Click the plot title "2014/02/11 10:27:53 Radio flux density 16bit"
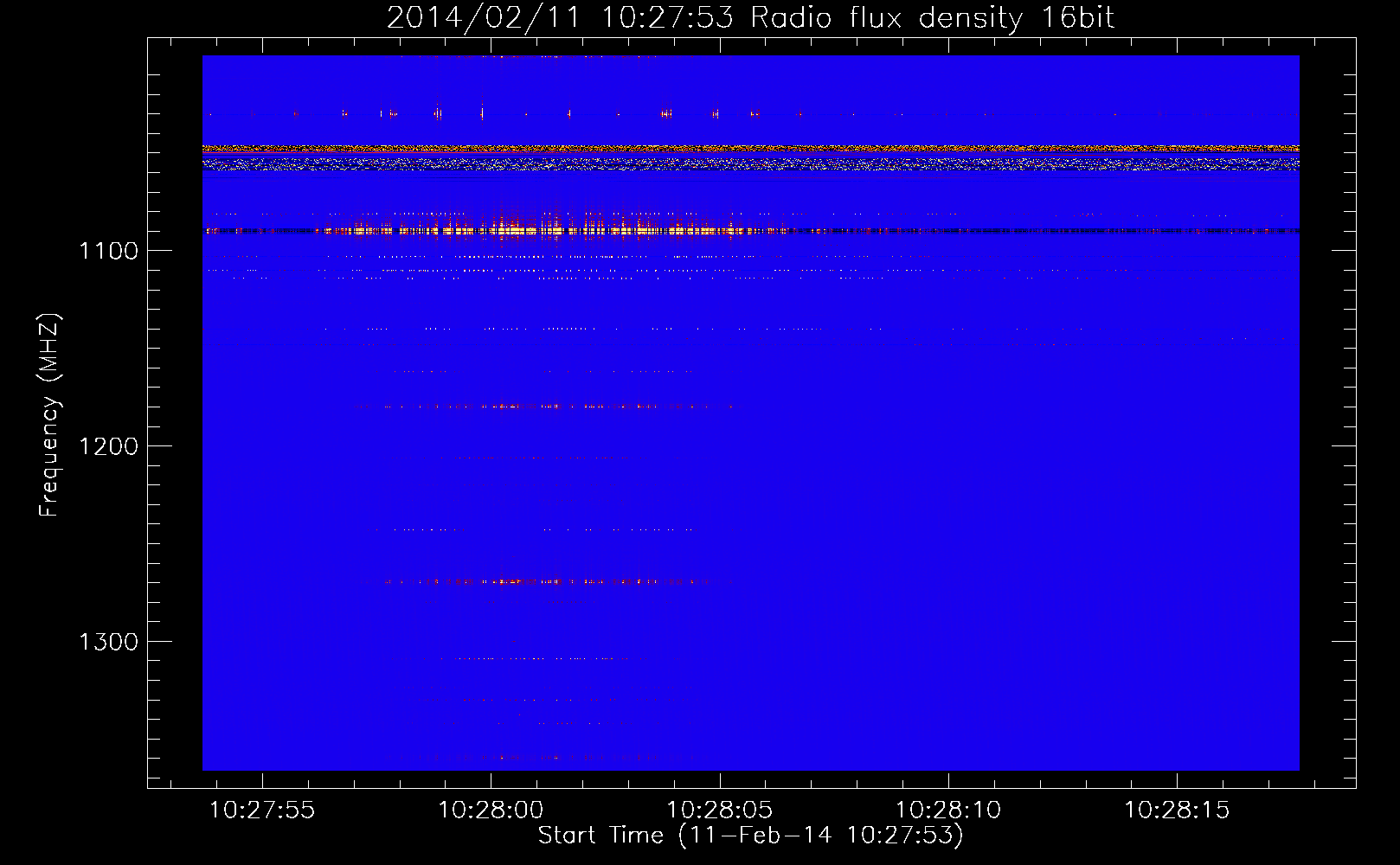 (x=750, y=17)
